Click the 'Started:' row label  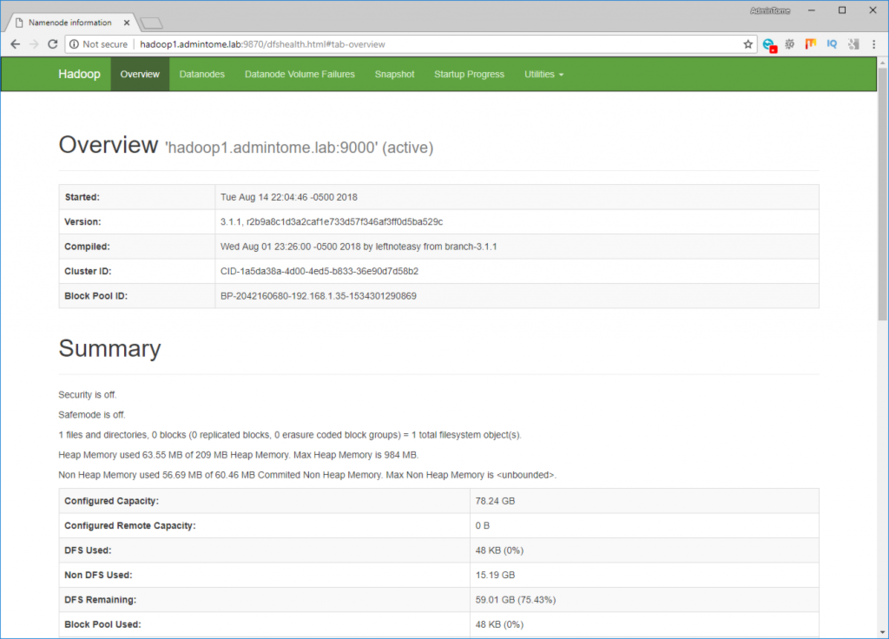click(82, 197)
